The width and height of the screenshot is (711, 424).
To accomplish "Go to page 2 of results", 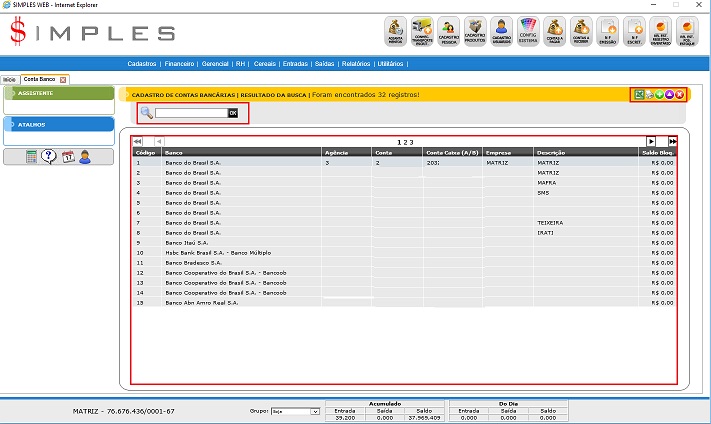I will click(x=405, y=142).
